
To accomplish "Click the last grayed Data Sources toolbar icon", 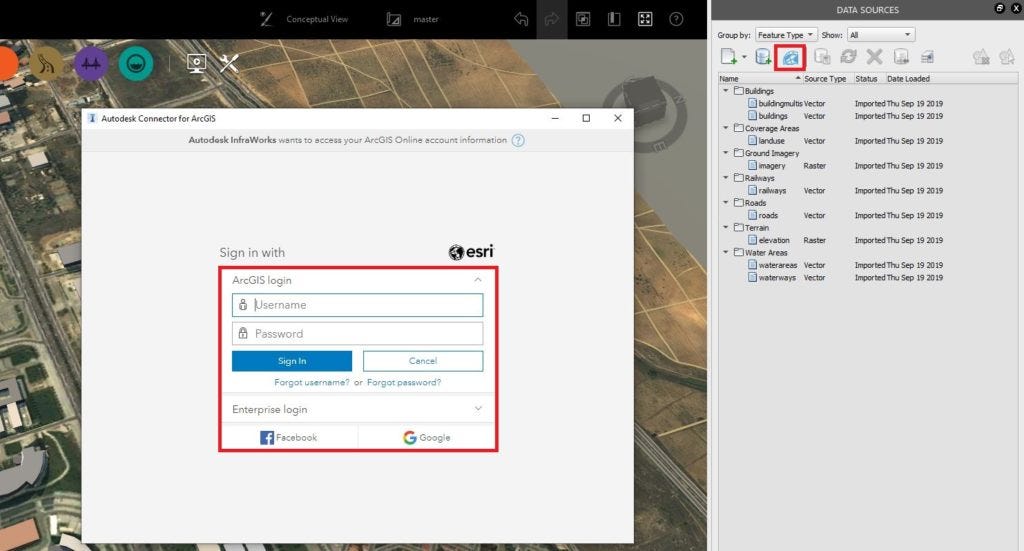I will 1006,57.
